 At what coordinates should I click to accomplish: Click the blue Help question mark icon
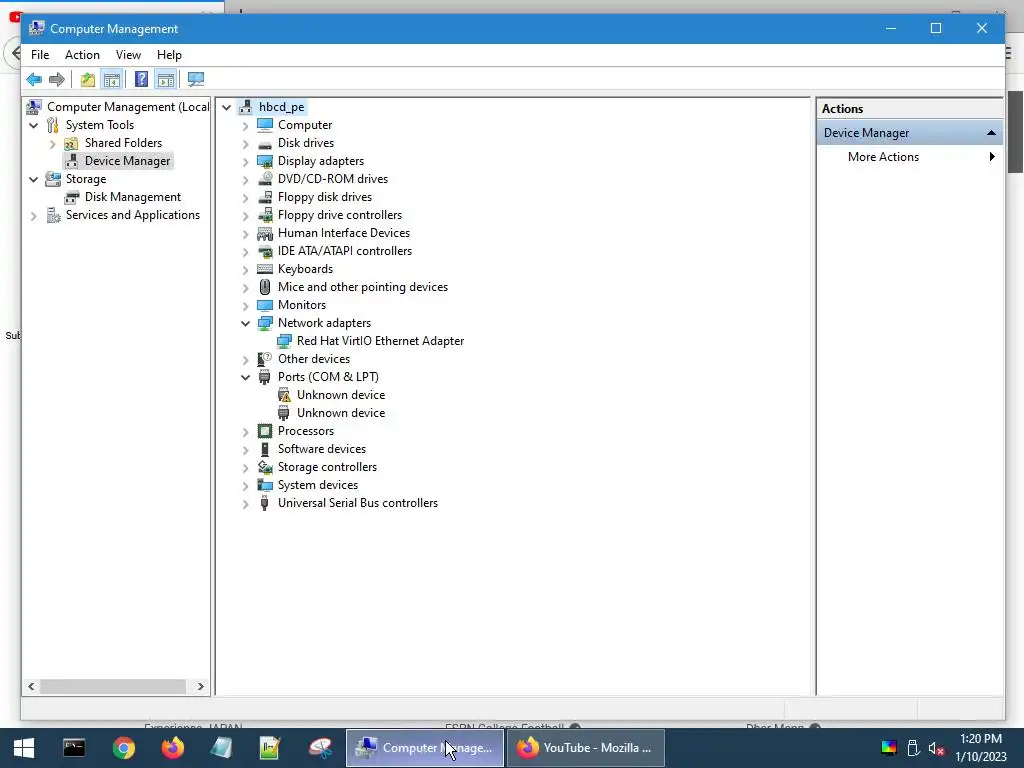pyautogui.click(x=141, y=80)
